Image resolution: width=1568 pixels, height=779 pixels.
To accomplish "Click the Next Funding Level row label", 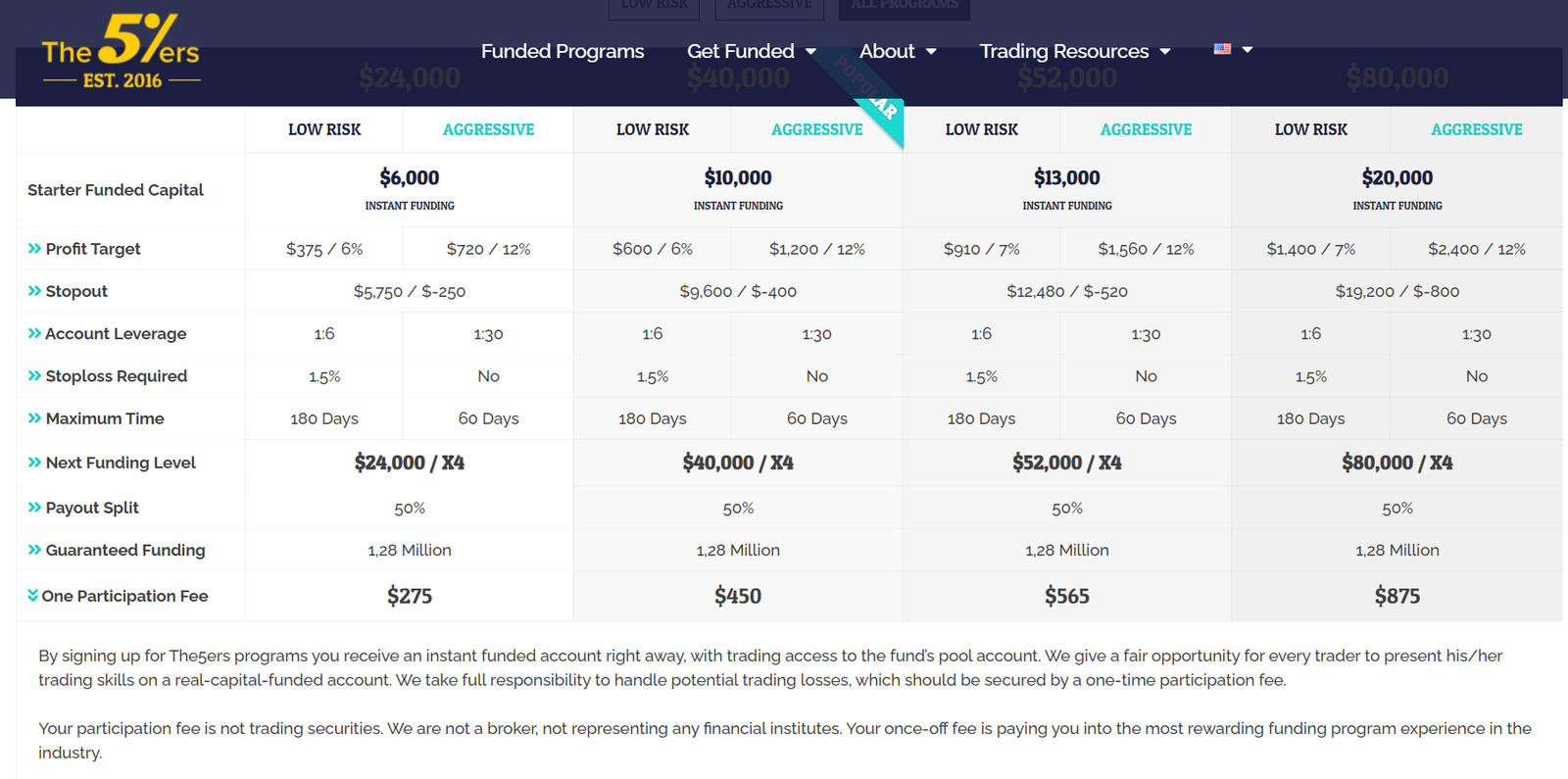I will [121, 463].
